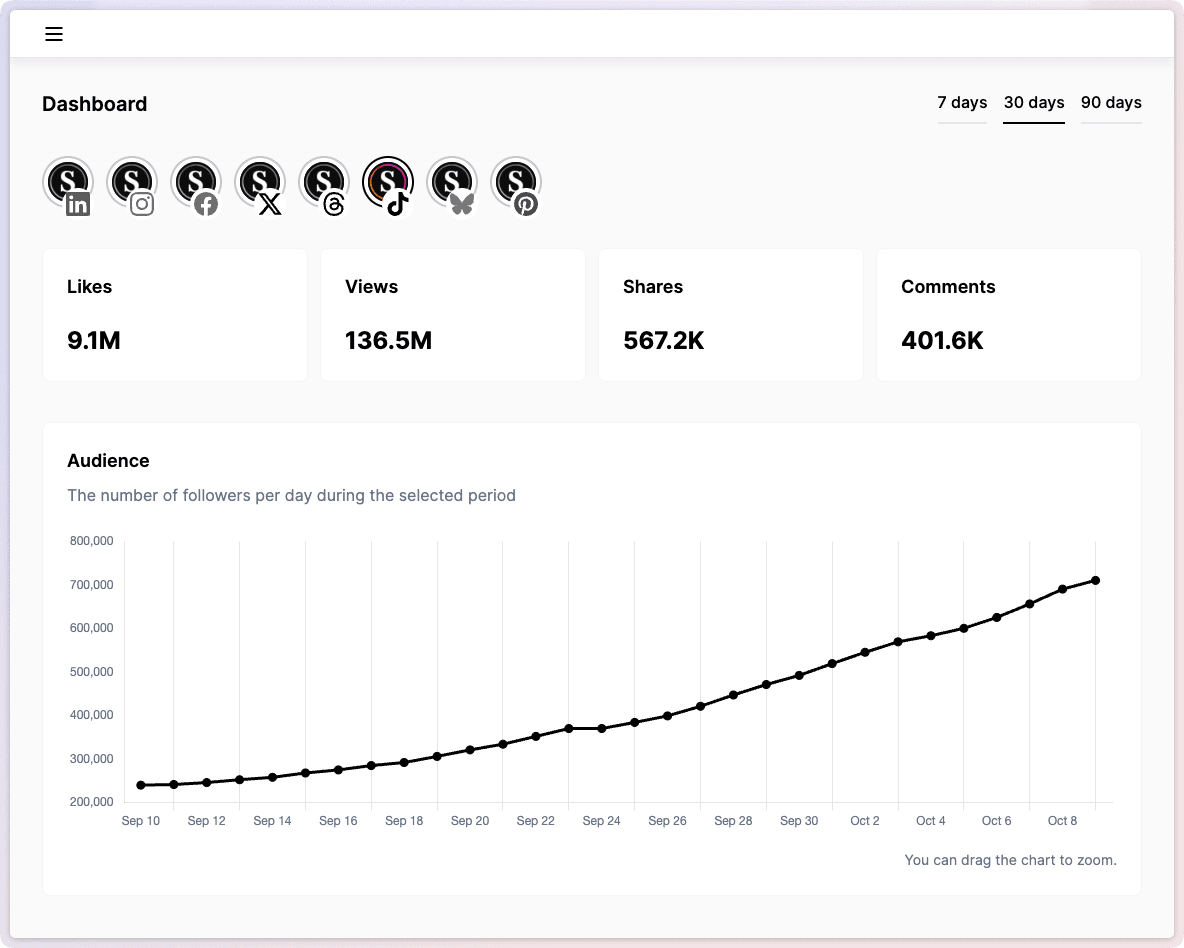The height and width of the screenshot is (948, 1184).
Task: Click the Audience chart title
Action: [x=108, y=461]
